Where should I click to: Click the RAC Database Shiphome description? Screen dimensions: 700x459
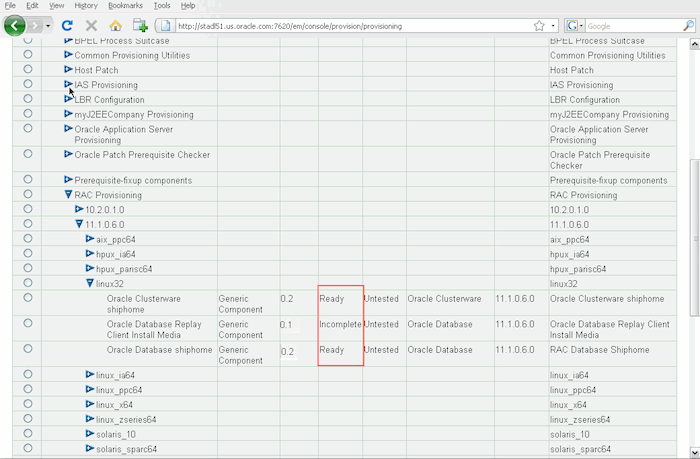[600, 350]
